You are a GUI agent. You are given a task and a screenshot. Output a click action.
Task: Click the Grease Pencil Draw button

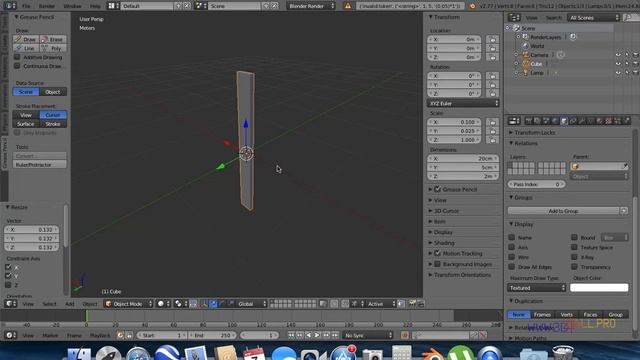26,39
